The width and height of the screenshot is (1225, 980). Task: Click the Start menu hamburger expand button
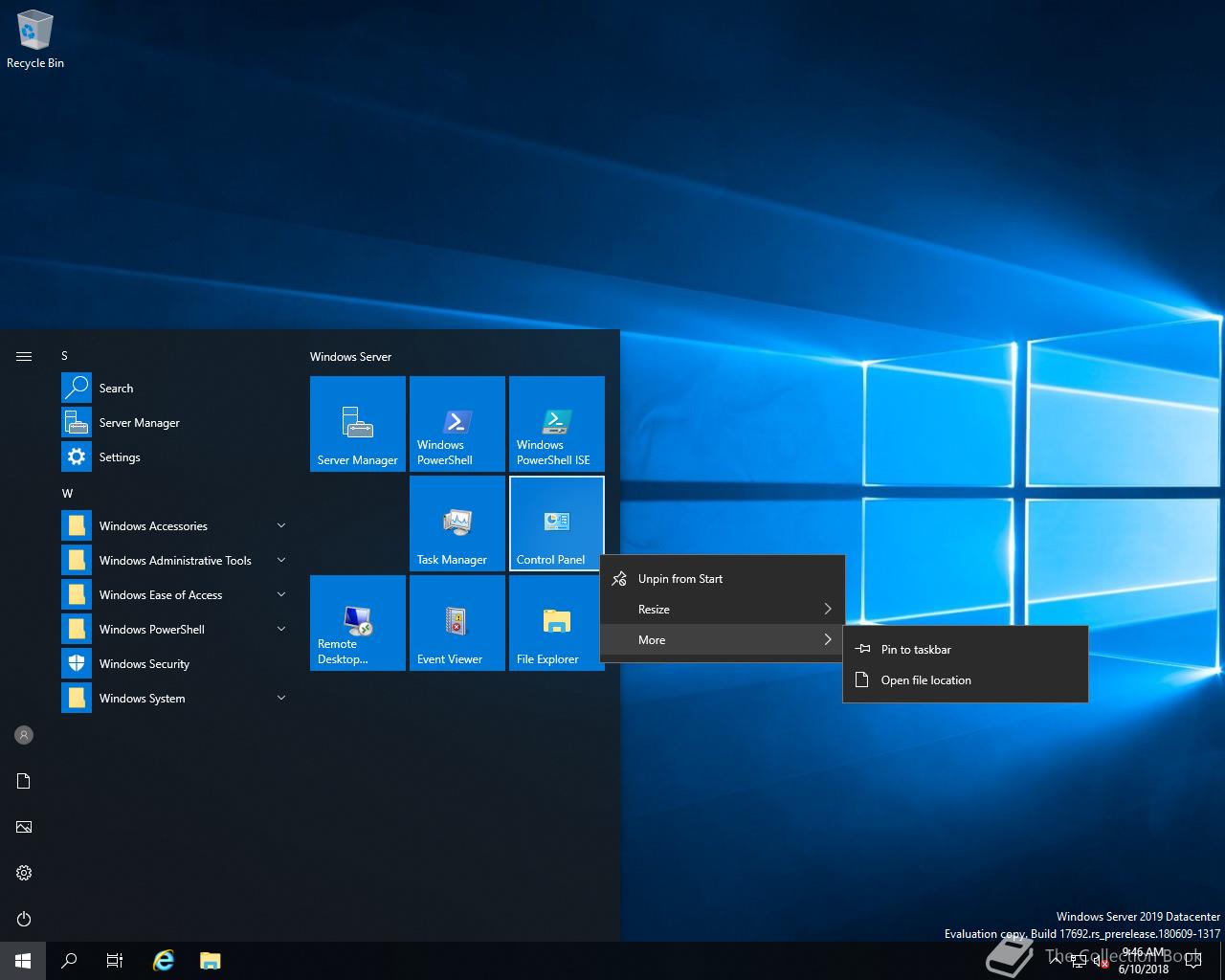(x=24, y=356)
